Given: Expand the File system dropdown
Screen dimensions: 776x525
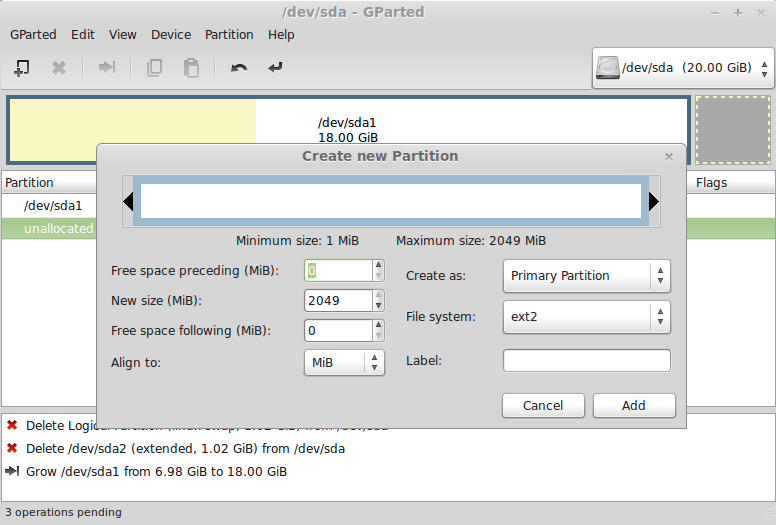Looking at the screenshot, I should coord(586,317).
